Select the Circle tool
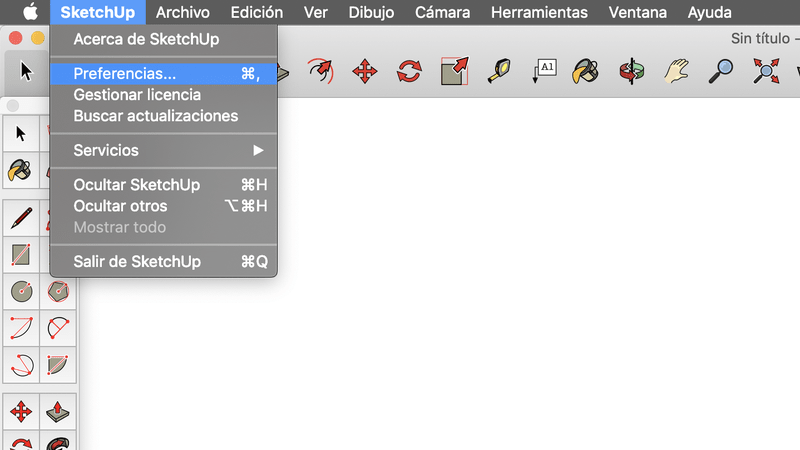Viewport: 800px width, 450px height. pyautogui.click(x=21, y=291)
